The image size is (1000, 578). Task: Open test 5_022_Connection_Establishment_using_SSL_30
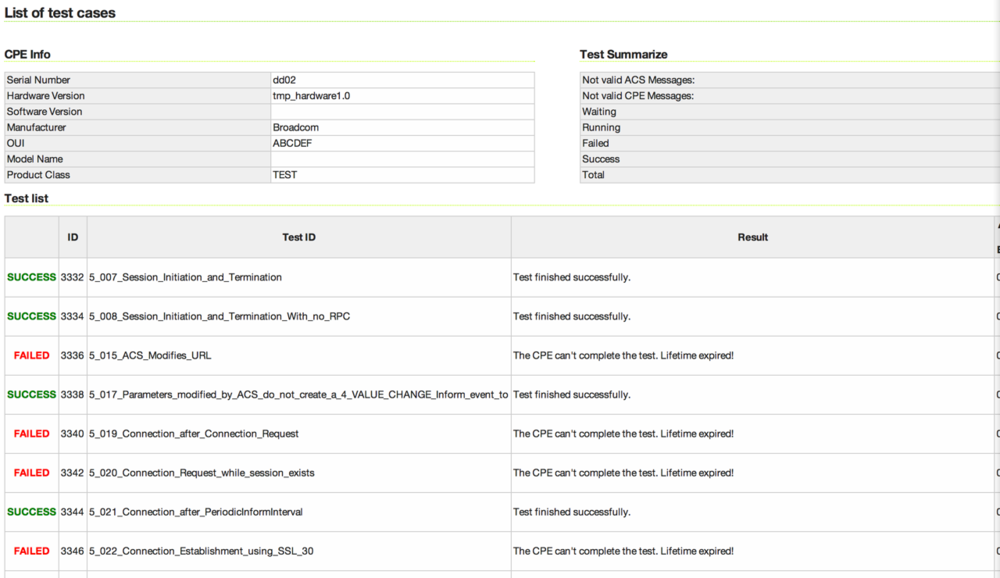(x=201, y=551)
